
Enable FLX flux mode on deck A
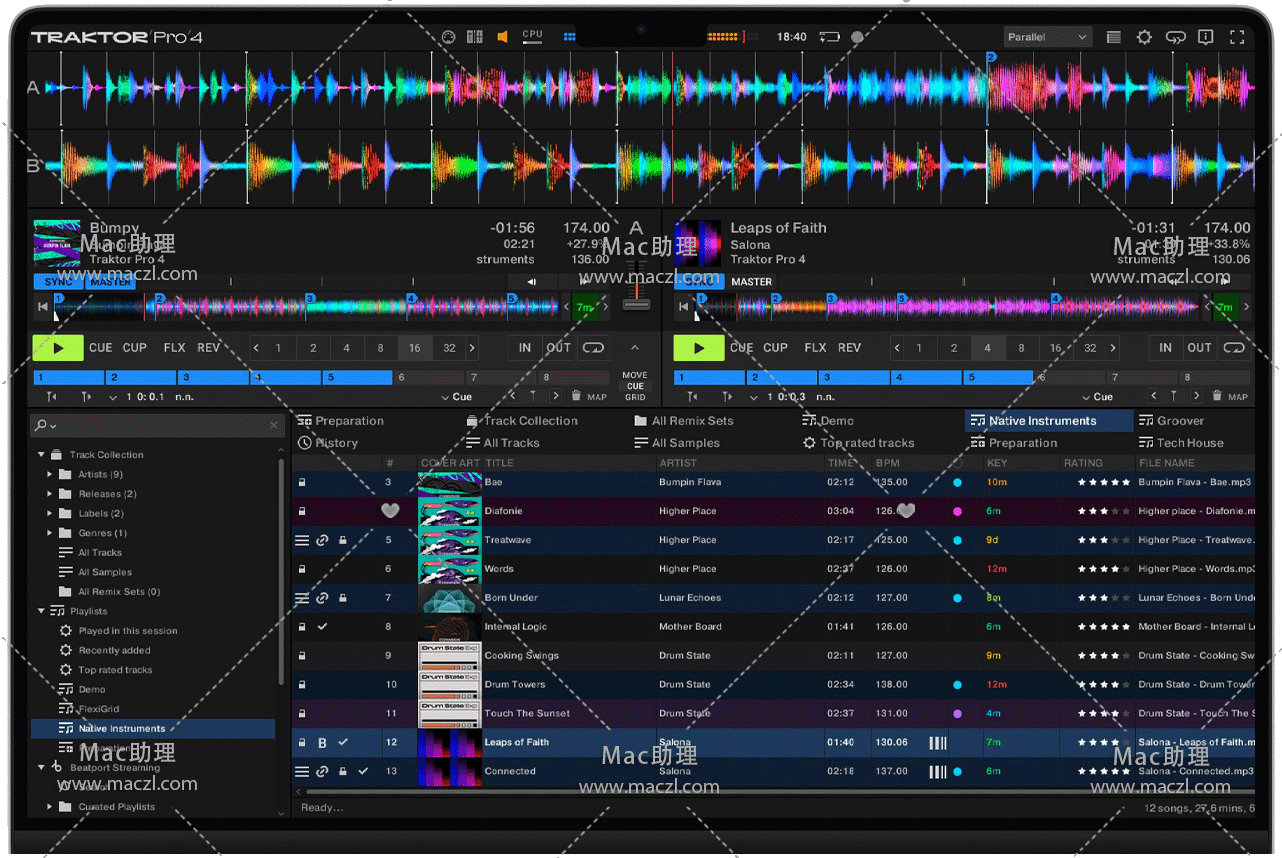tap(174, 348)
